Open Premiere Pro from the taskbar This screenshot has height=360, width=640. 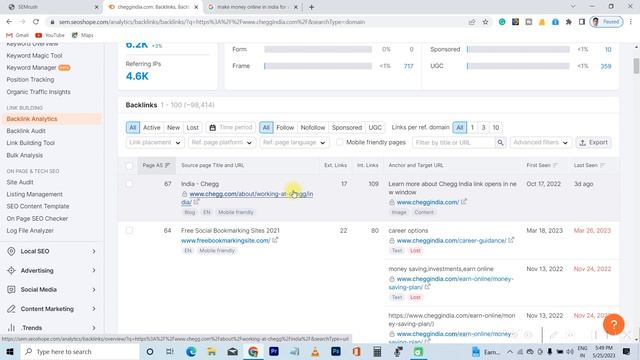(274, 351)
